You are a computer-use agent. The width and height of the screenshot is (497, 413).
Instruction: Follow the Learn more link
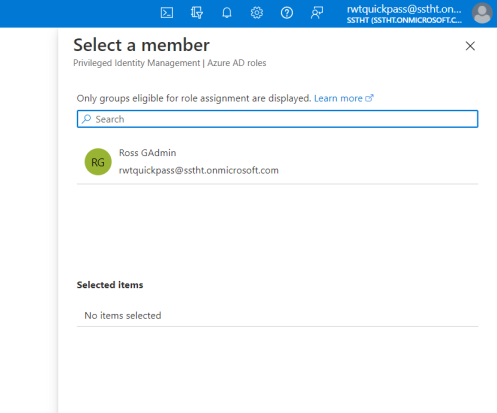(338, 98)
